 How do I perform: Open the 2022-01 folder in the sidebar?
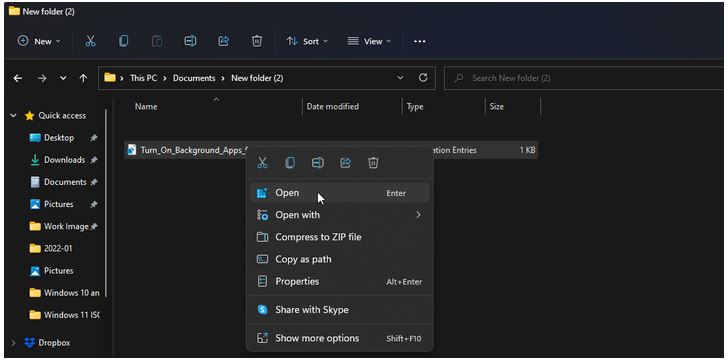(58, 248)
